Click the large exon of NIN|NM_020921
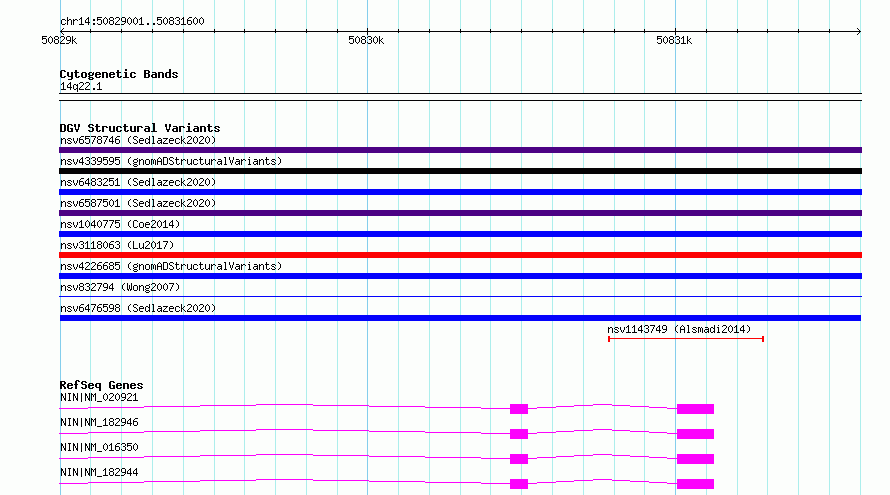 pyautogui.click(x=695, y=409)
